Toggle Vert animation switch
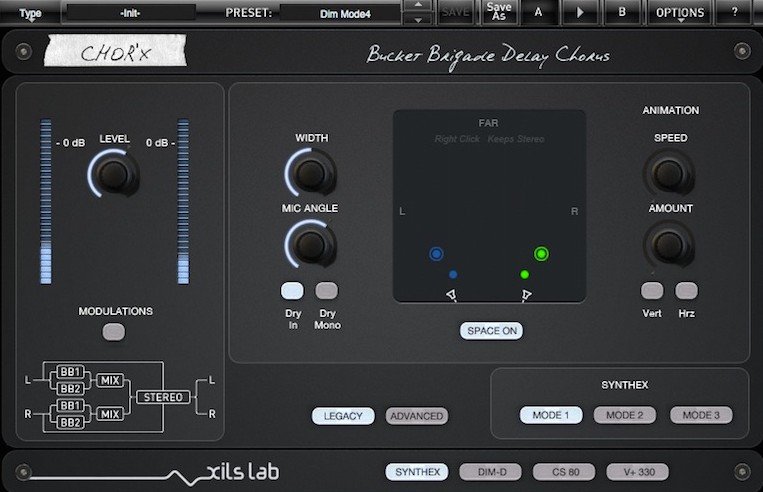This screenshot has width=763, height=492. [652, 291]
